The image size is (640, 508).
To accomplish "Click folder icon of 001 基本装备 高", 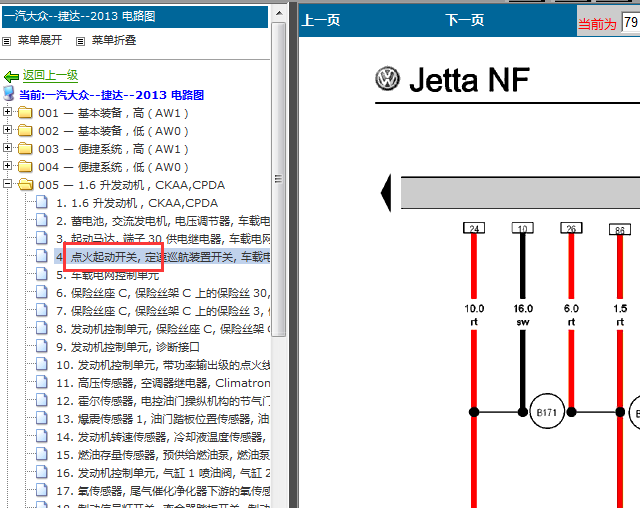I will pos(25,112).
